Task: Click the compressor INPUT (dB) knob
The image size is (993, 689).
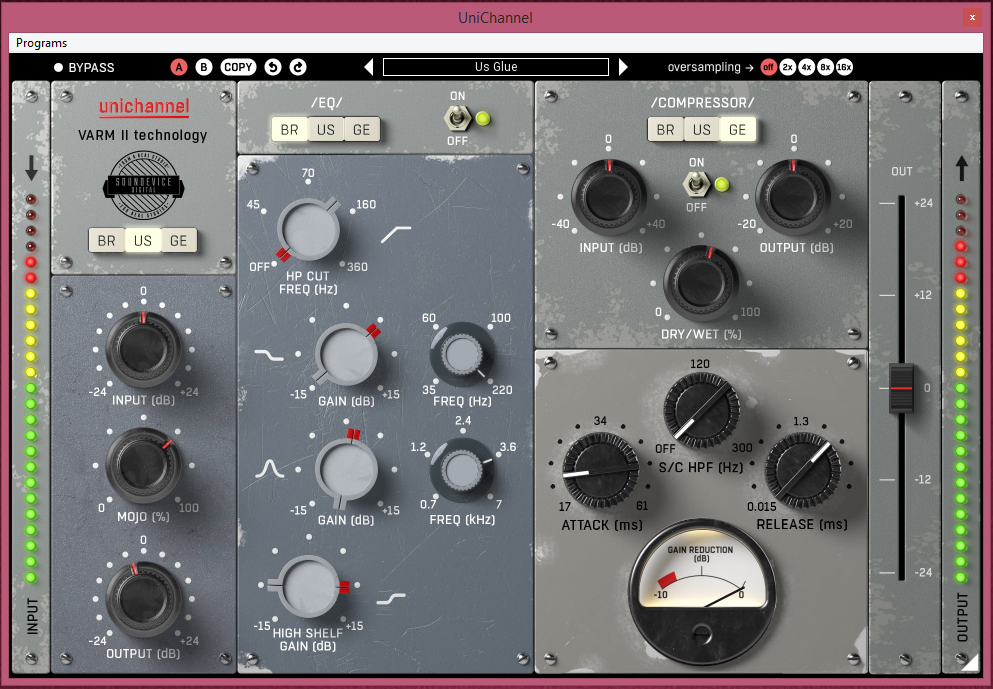Action: coord(609,197)
